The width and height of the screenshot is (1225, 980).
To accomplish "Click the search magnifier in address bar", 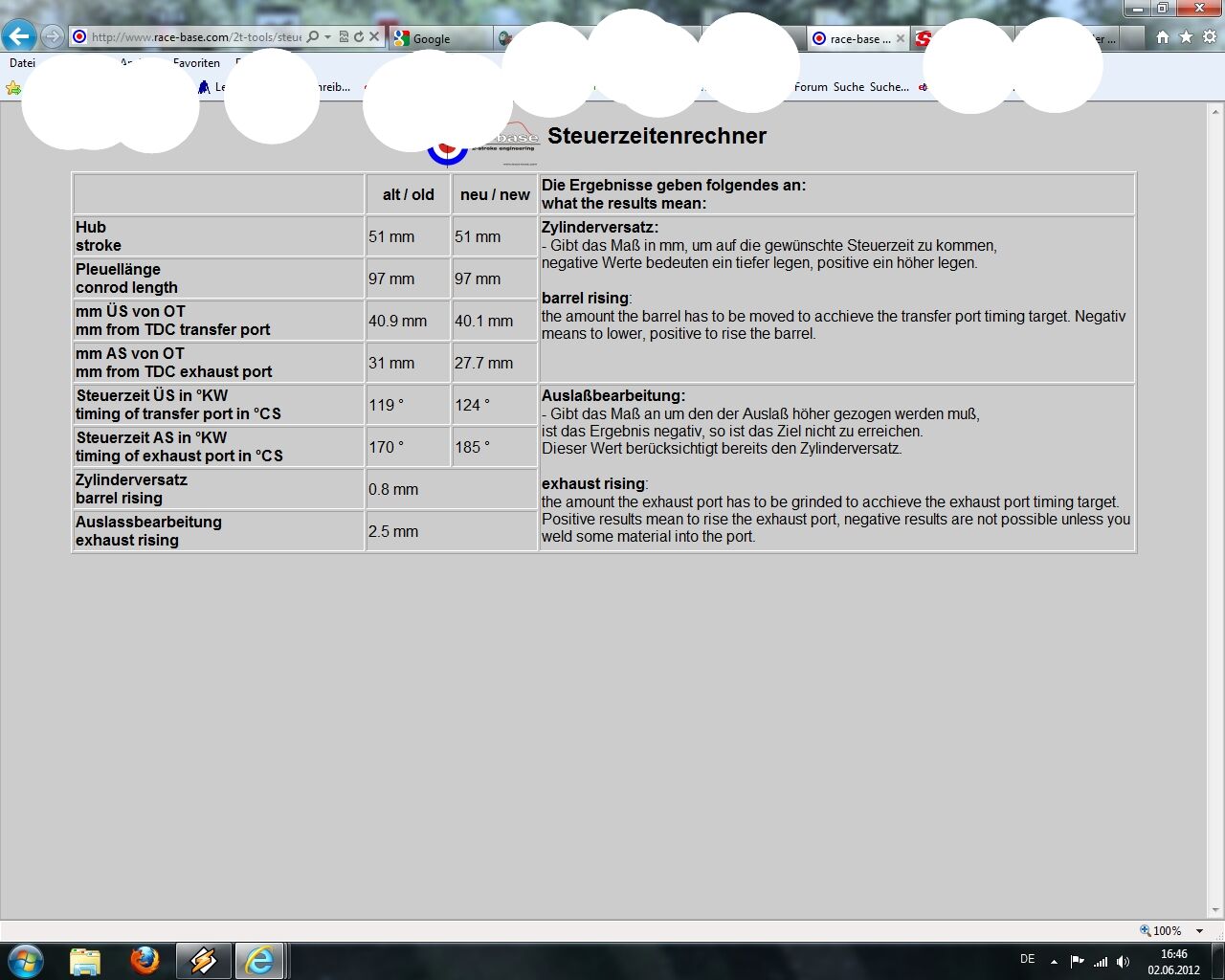I will [313, 37].
